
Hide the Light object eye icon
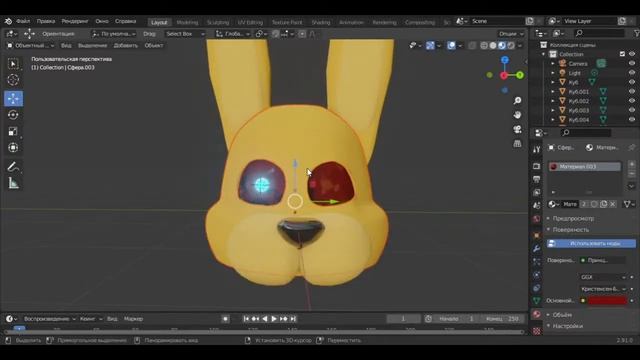pyautogui.click(x=632, y=73)
